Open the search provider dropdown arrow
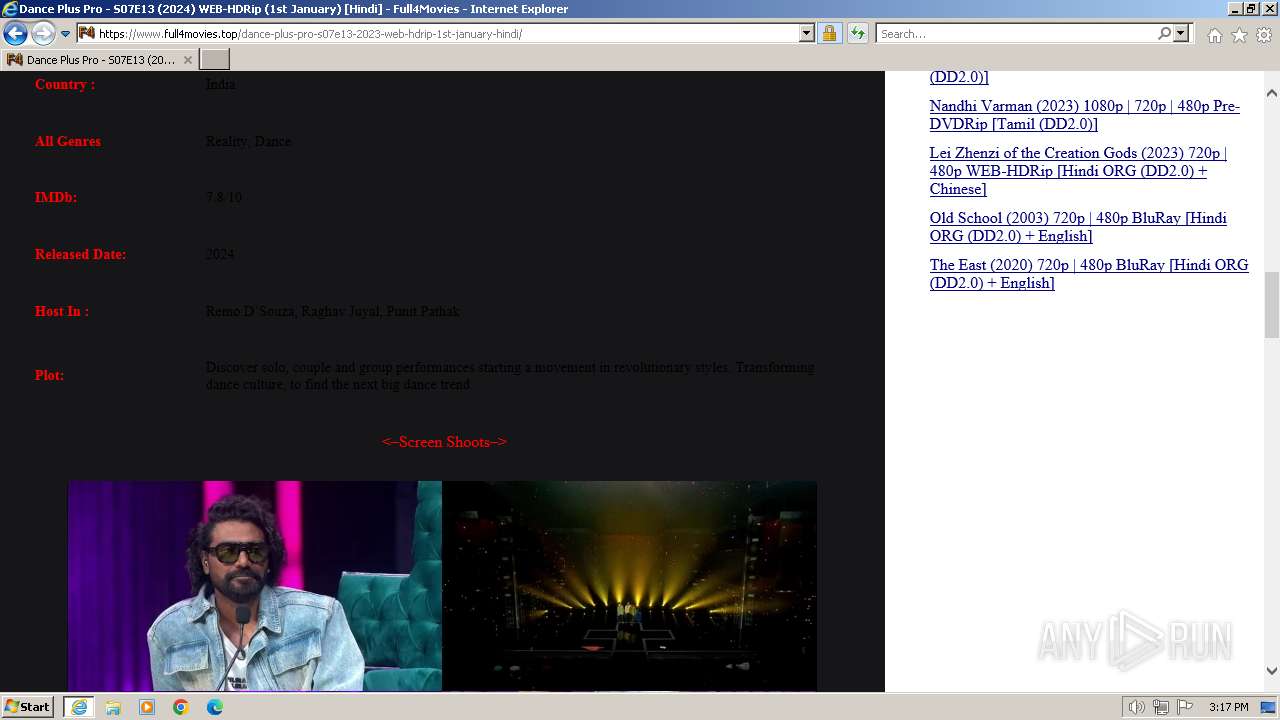Image resolution: width=1280 pixels, height=720 pixels. click(1181, 33)
